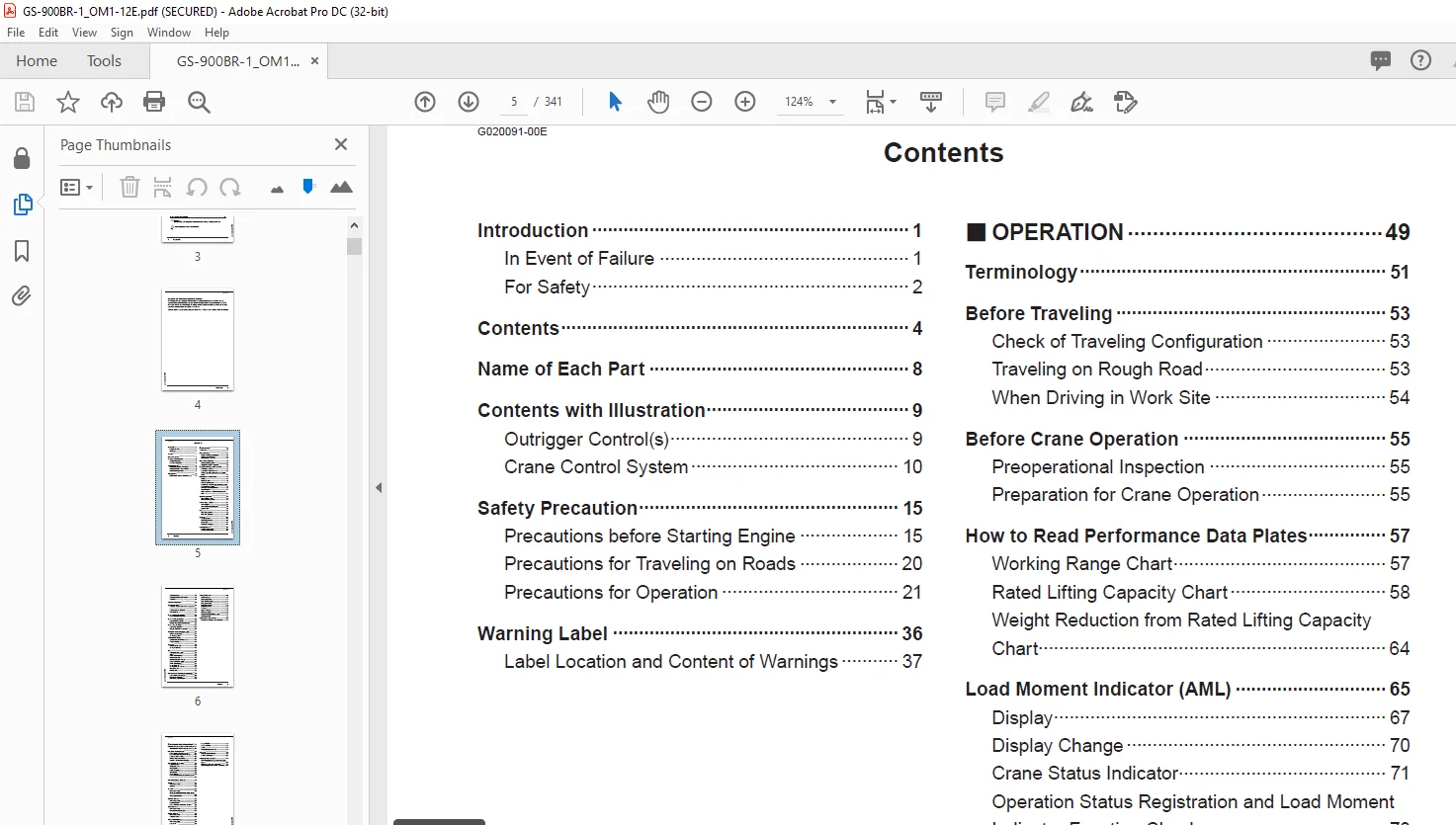Image resolution: width=1456 pixels, height=825 pixels.
Task: Toggle the Page Thumbnails sidebar button
Action: (23, 205)
